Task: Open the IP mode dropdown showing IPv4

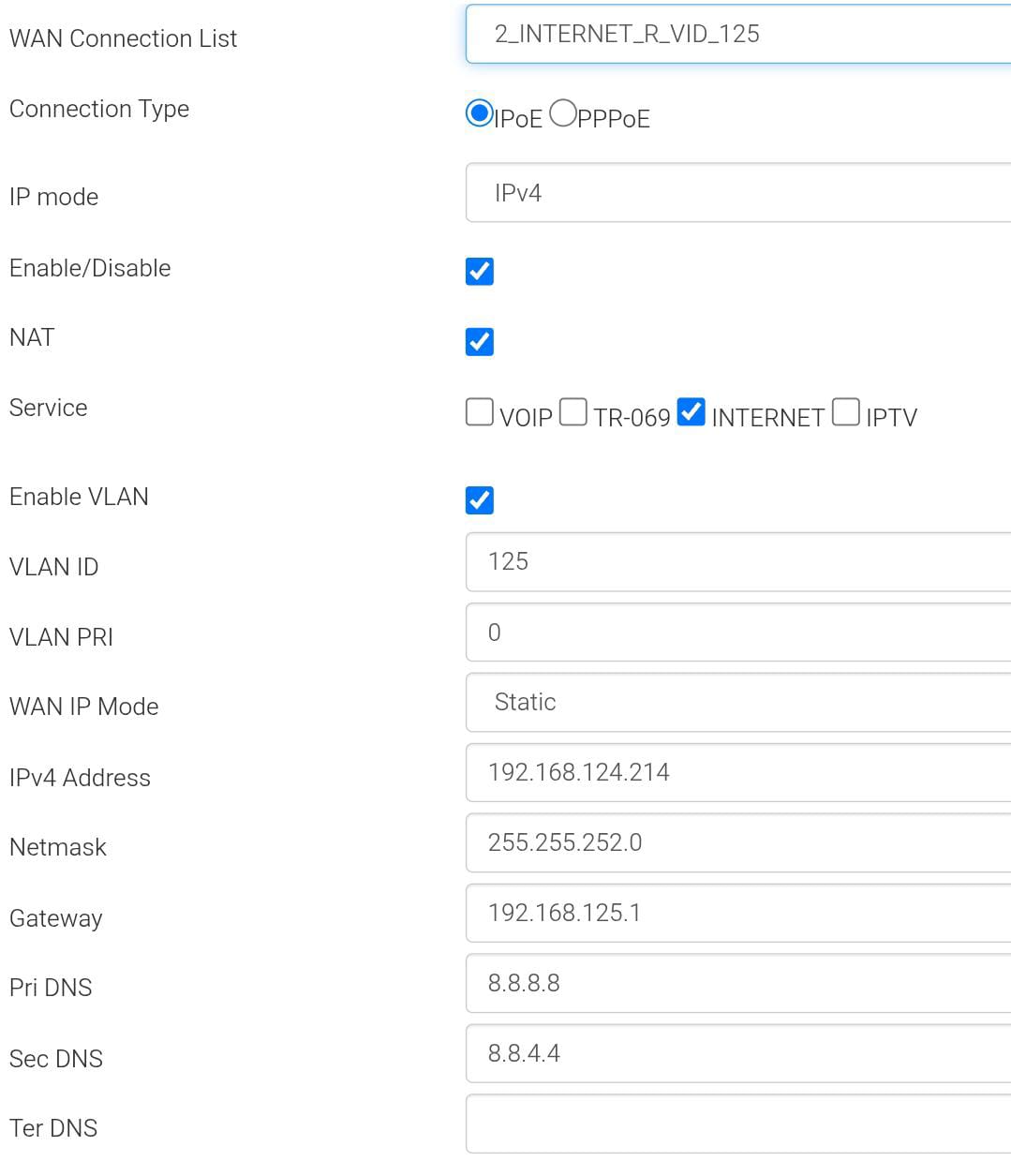Action: pos(738,193)
